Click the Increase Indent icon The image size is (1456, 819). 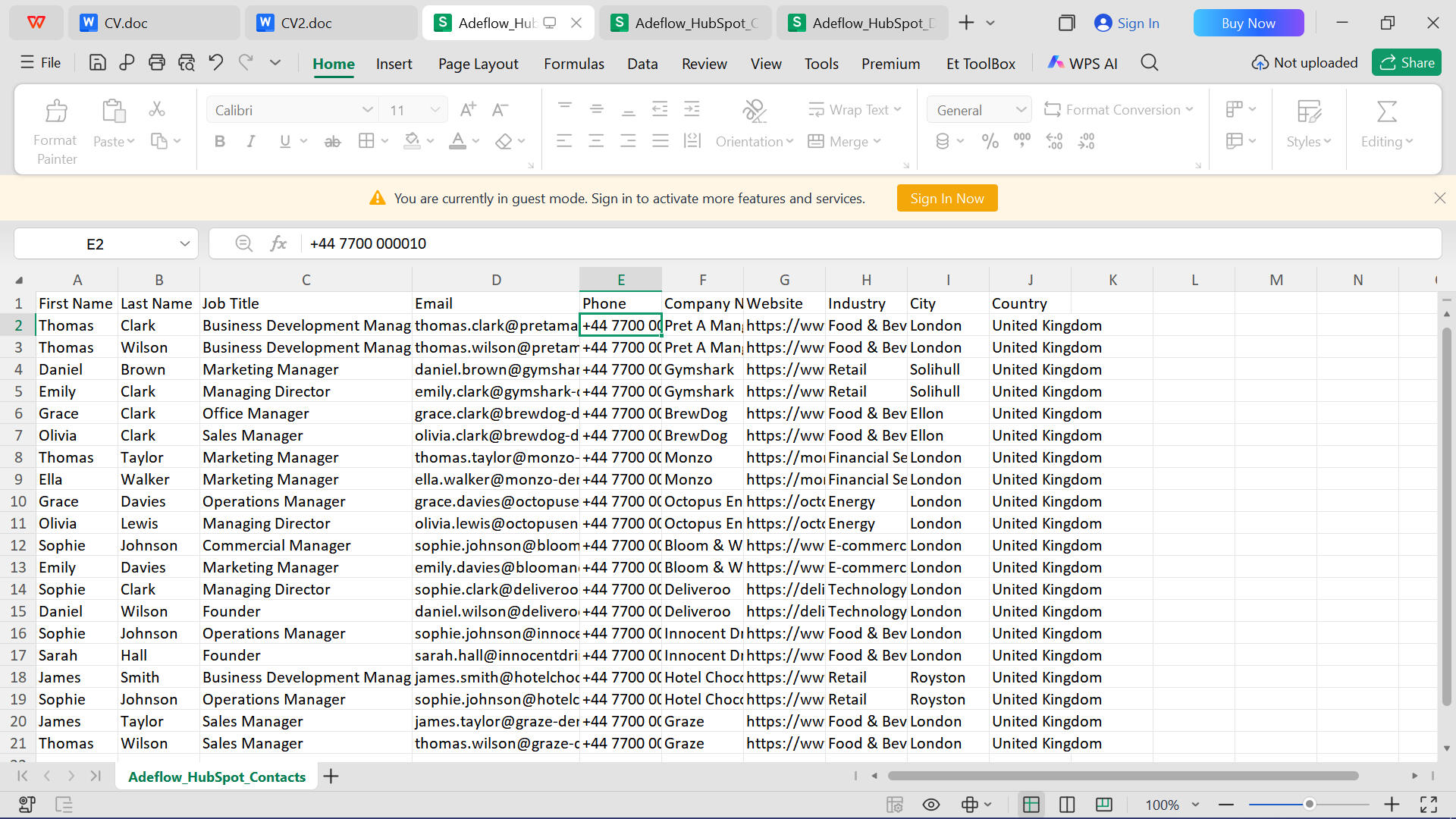click(x=692, y=109)
